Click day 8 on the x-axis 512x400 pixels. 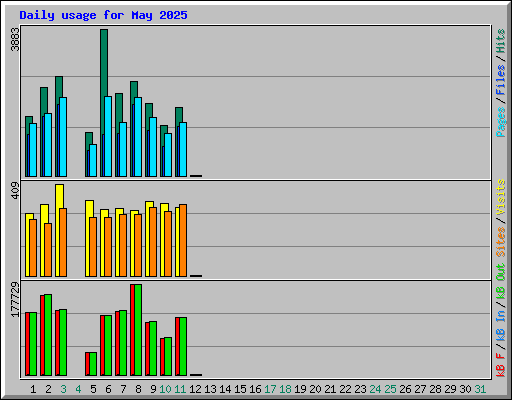(138, 389)
